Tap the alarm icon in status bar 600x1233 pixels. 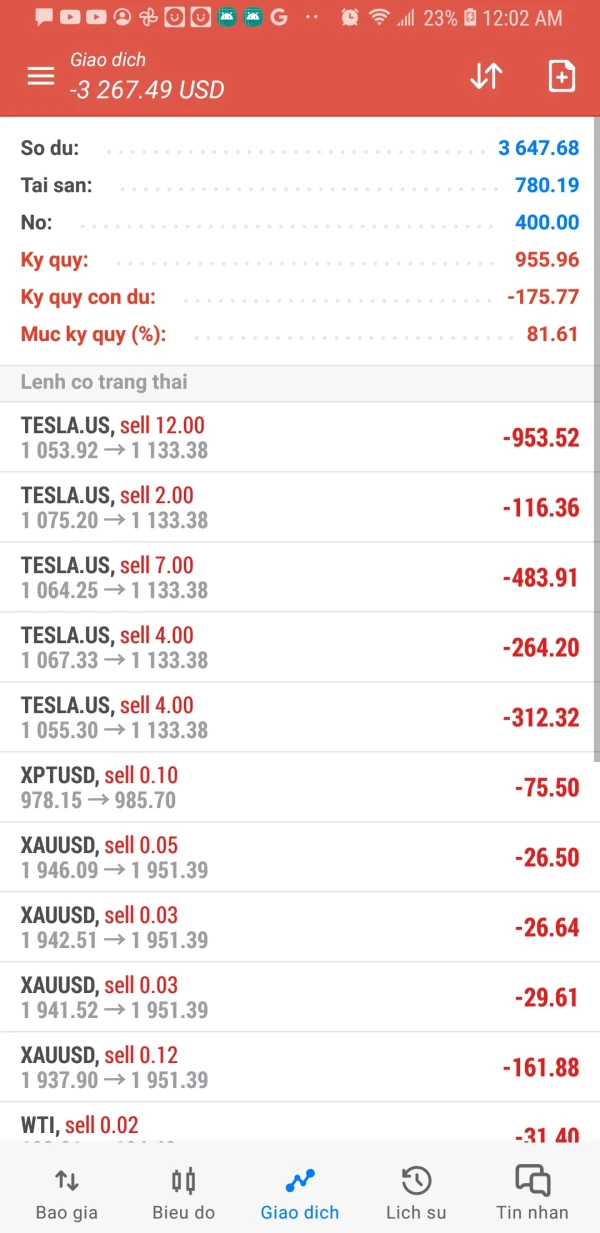350,17
